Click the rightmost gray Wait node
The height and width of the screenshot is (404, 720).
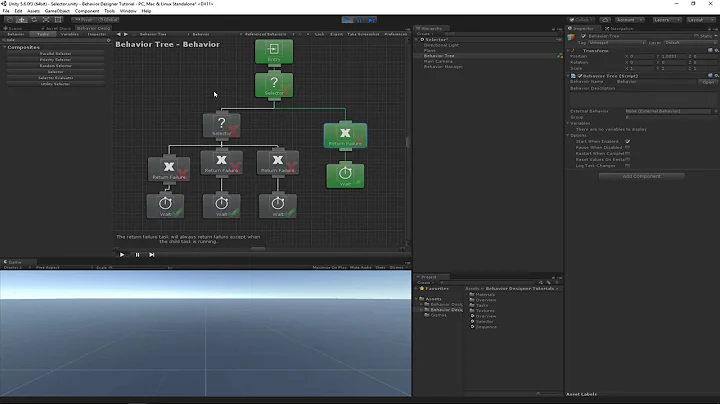click(277, 206)
